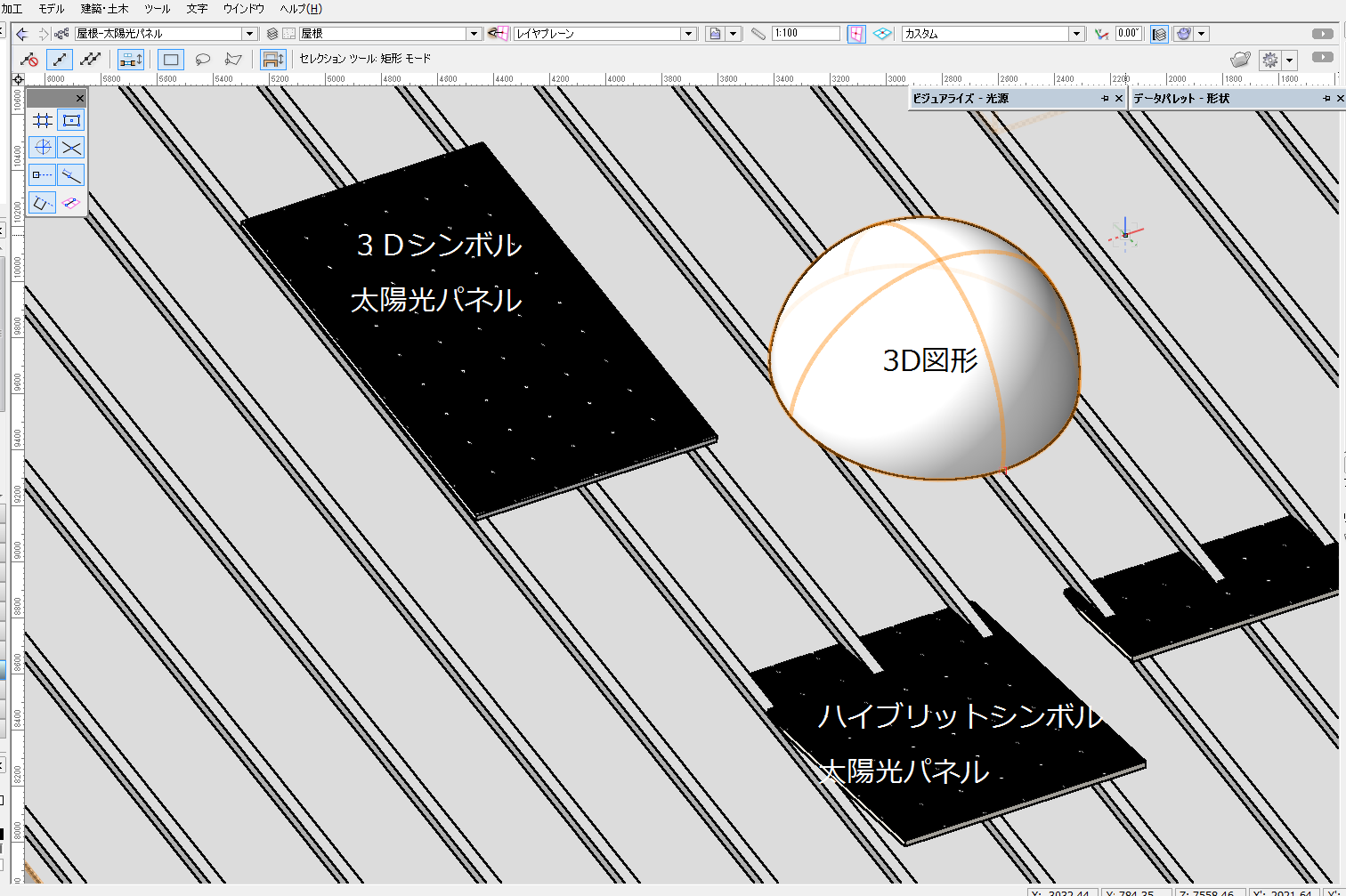
Task: Go to the next view with the forward arrow
Action: pos(43,34)
